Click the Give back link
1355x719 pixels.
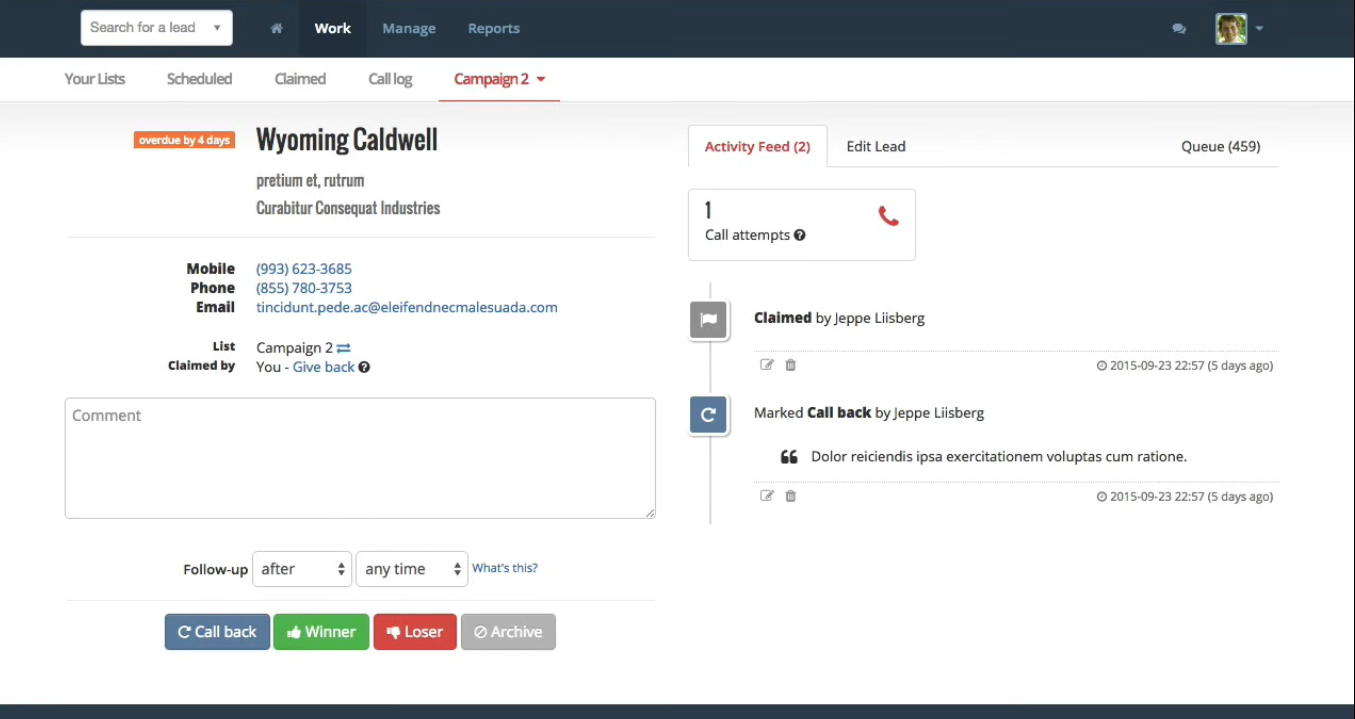(324, 367)
